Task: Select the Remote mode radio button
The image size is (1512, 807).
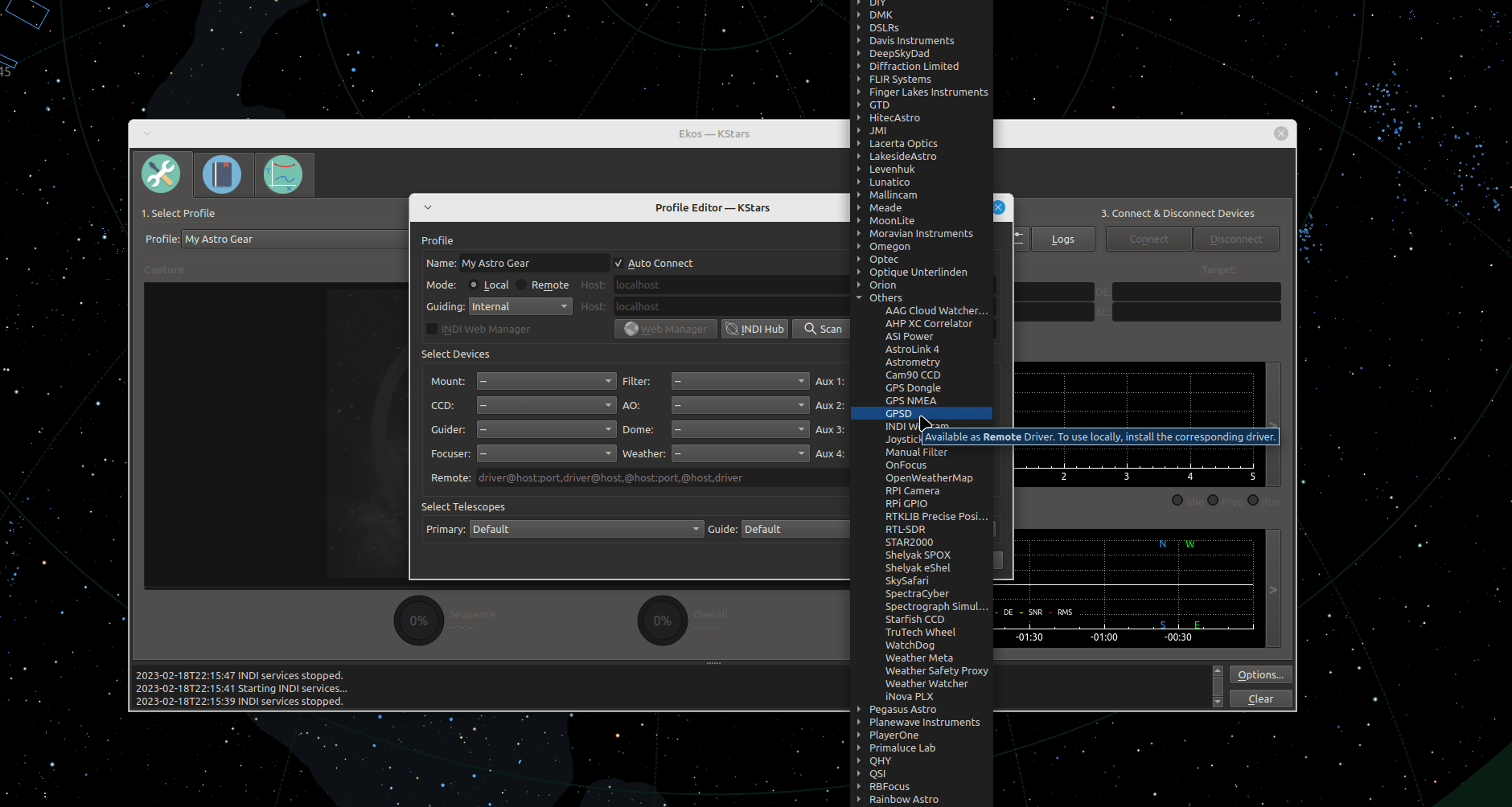Action: click(x=522, y=285)
